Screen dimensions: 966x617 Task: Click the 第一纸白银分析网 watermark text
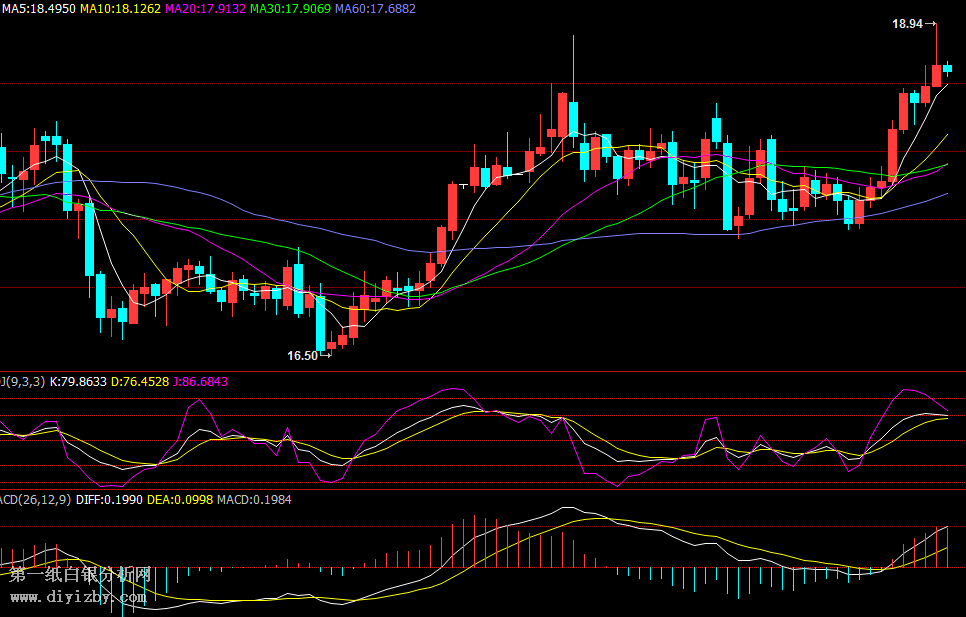coord(80,575)
